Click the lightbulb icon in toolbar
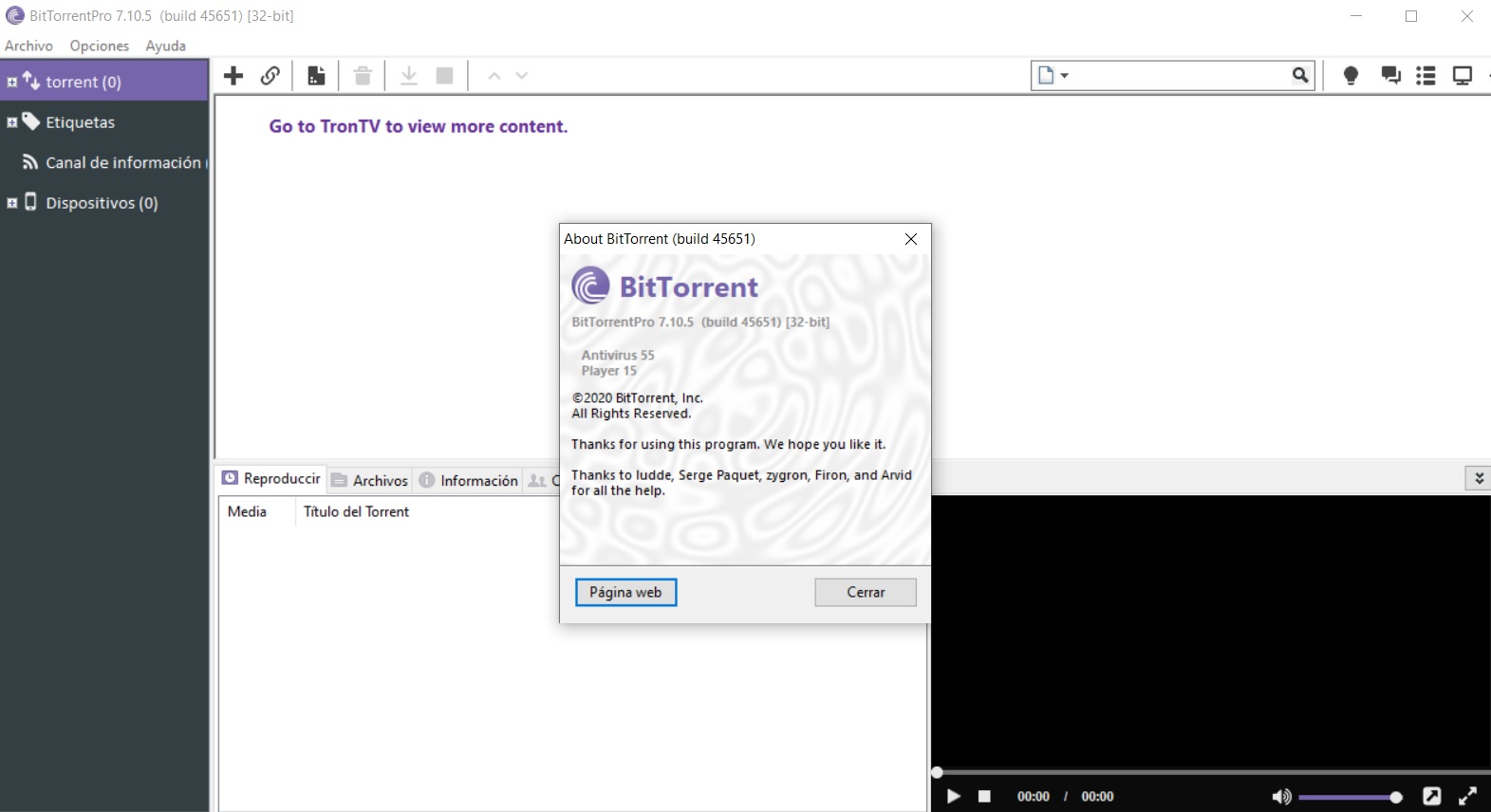Image resolution: width=1491 pixels, height=812 pixels. tap(1351, 76)
